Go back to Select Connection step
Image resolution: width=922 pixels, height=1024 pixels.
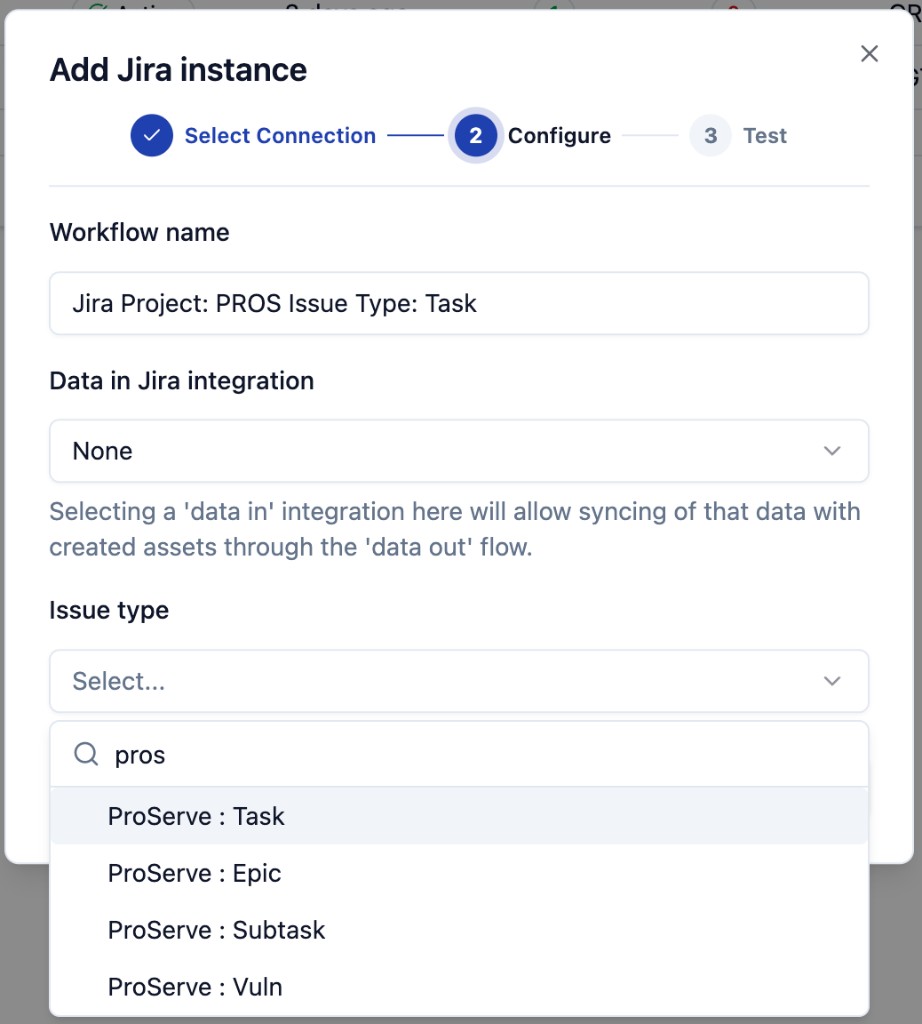pyautogui.click(x=280, y=135)
